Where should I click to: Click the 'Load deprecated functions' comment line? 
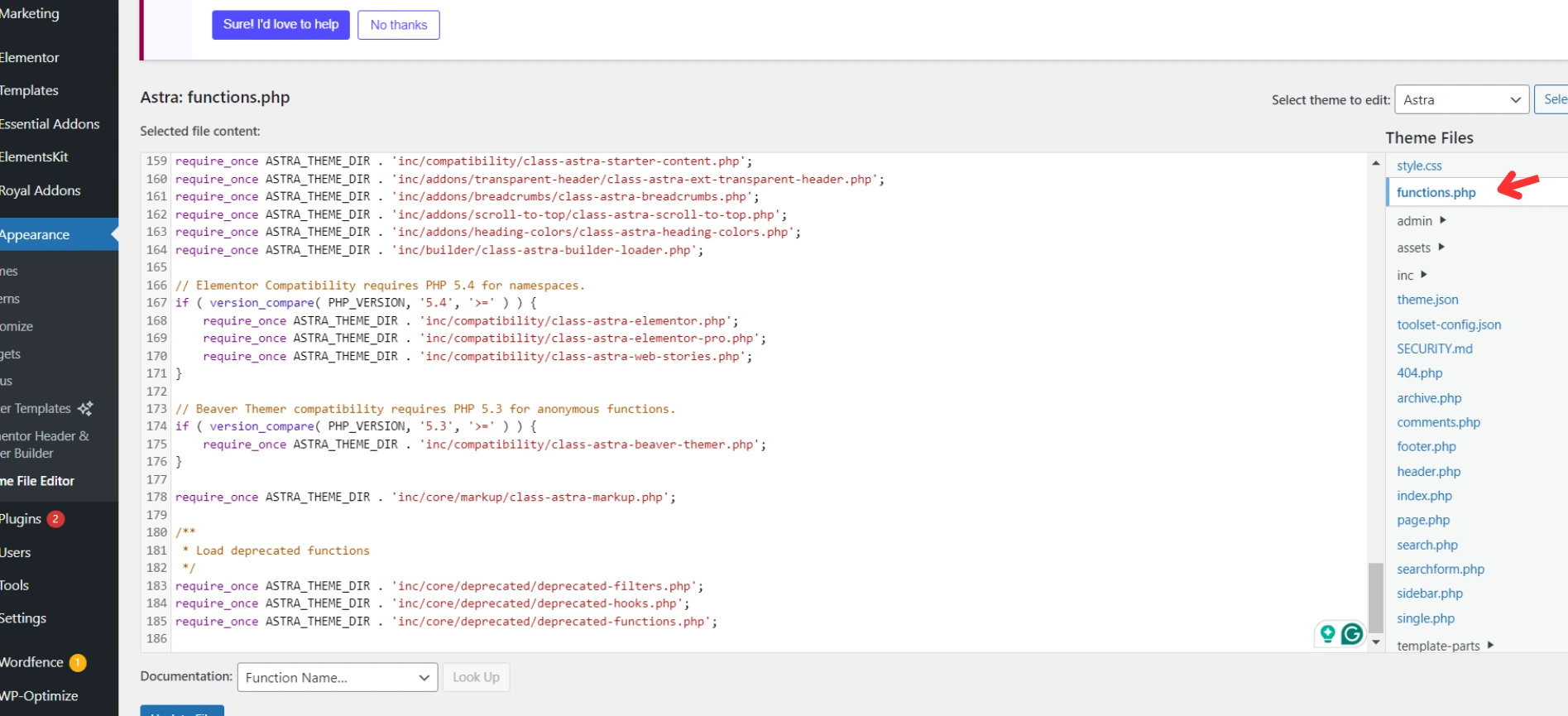(x=276, y=550)
